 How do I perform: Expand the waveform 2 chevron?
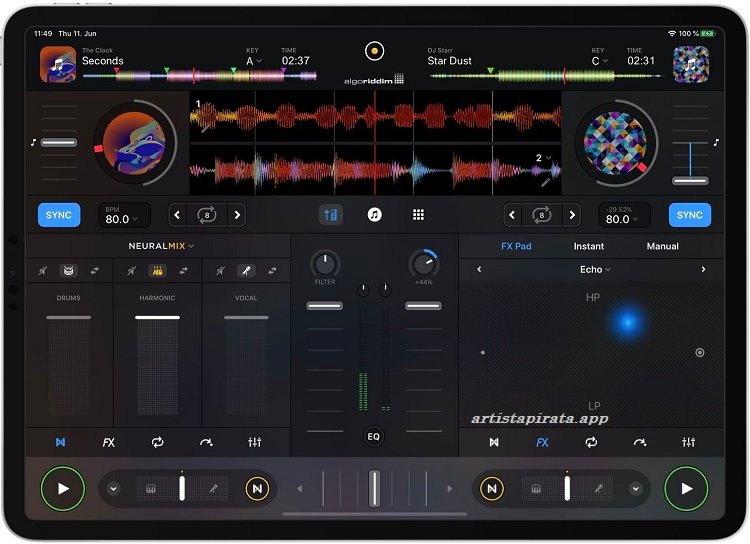click(548, 158)
